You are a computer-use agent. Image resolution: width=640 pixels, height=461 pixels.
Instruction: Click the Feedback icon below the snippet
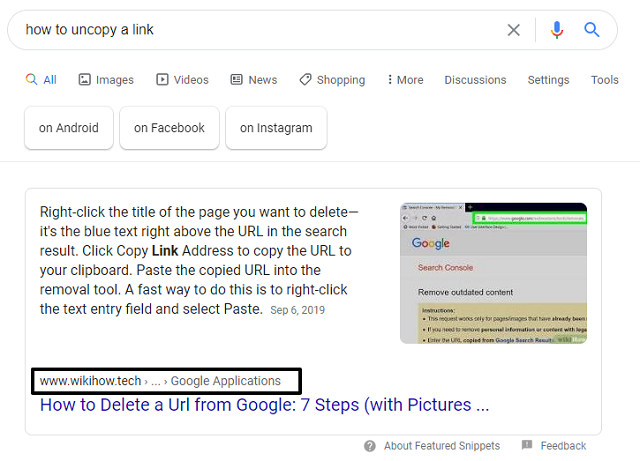pos(527,446)
